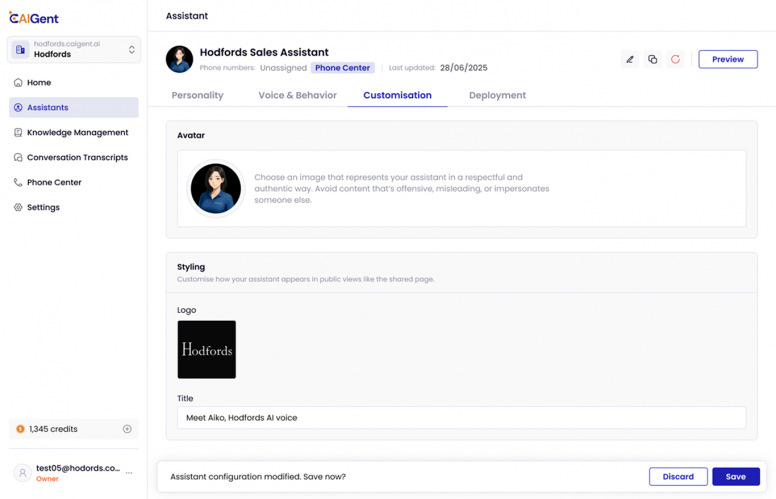Click the duplicate assistant copy icon

pyautogui.click(x=653, y=60)
